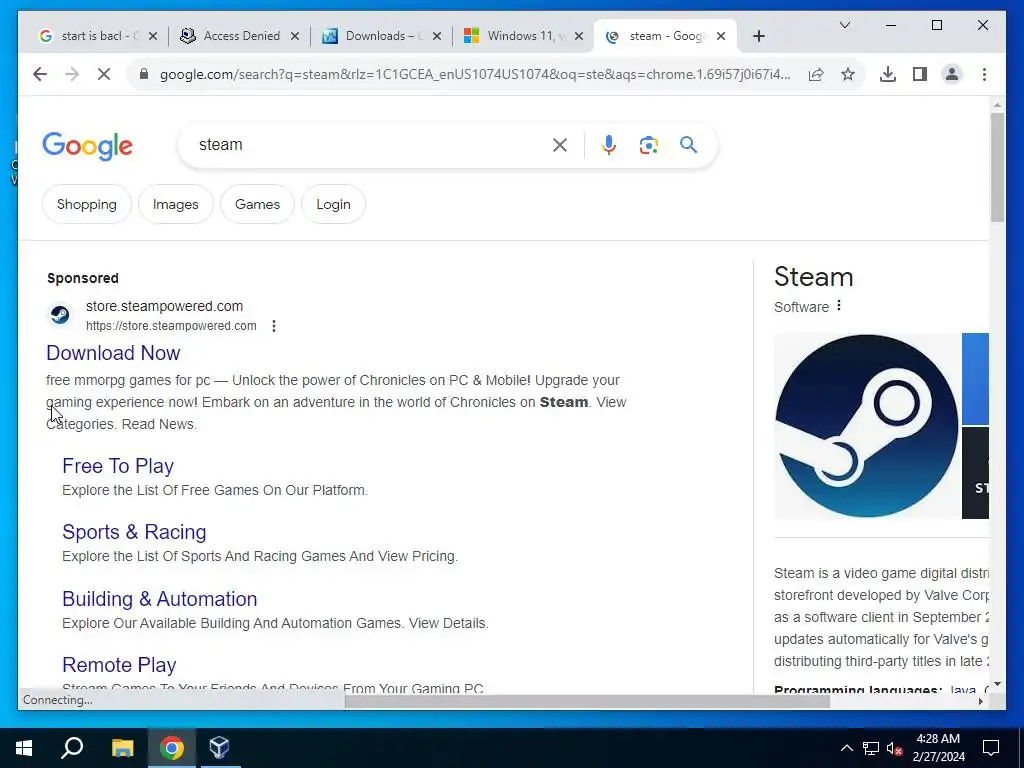Open the Building & Automation link
Screen dimensions: 1024x768
160,599
